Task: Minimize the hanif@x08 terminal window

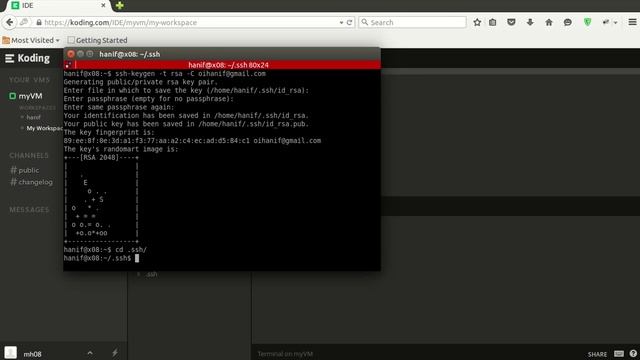Action: tap(80, 54)
